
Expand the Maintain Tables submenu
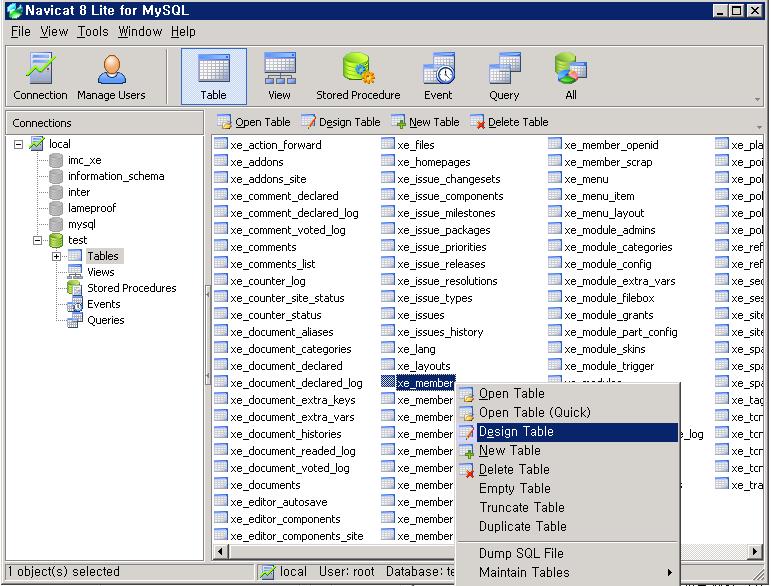[x=568, y=573]
